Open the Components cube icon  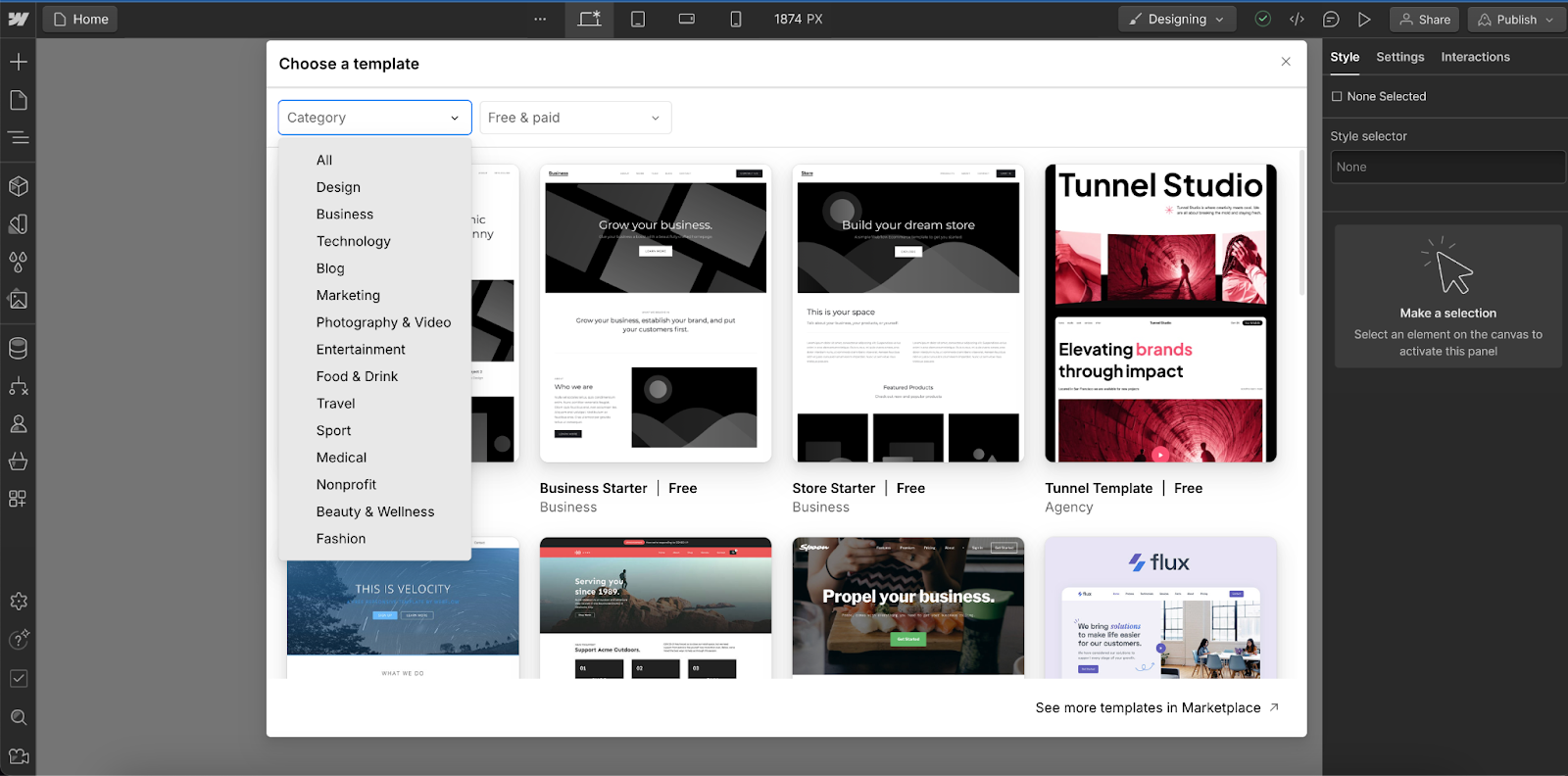(18, 186)
